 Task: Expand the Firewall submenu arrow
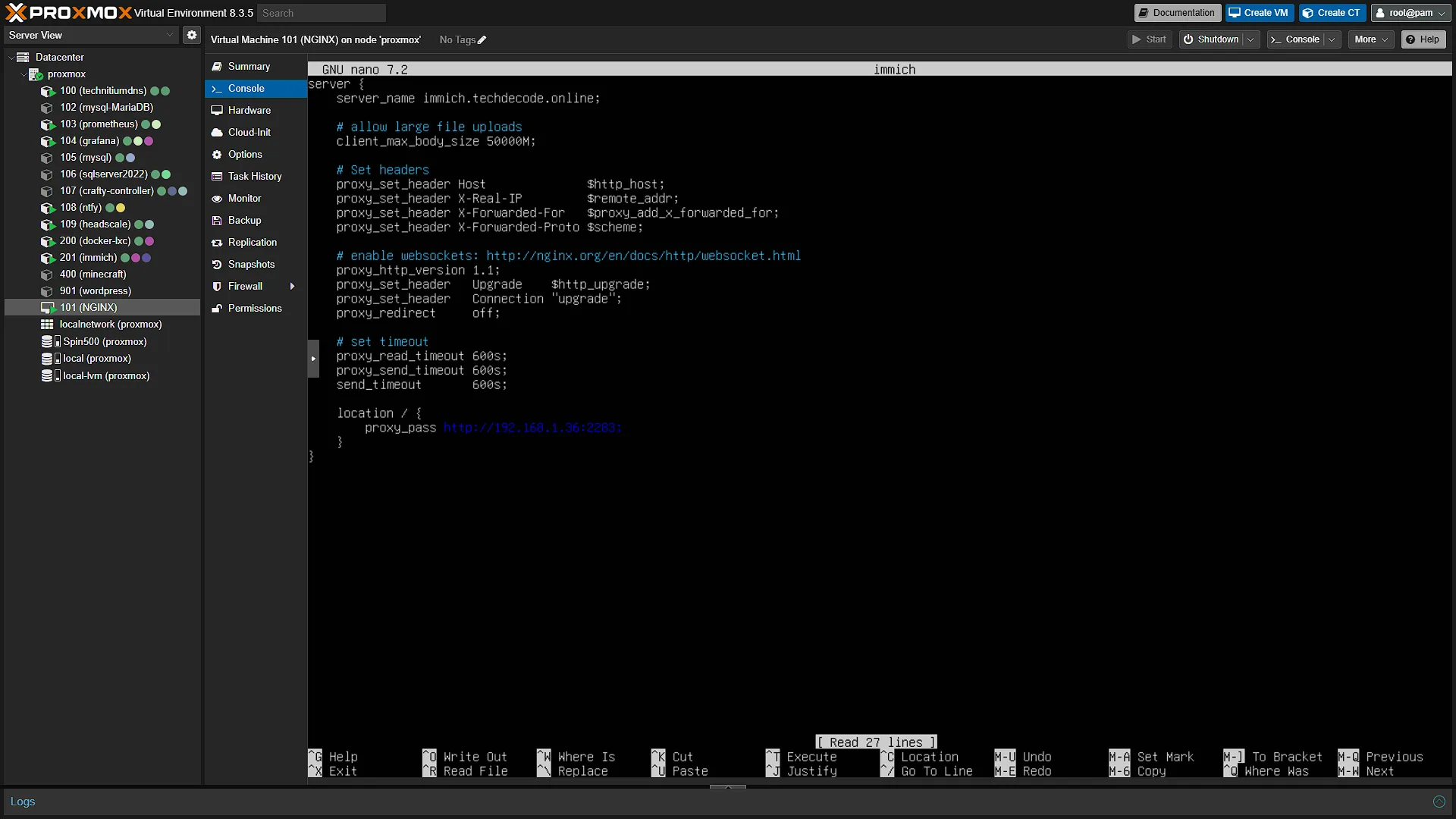(x=292, y=287)
